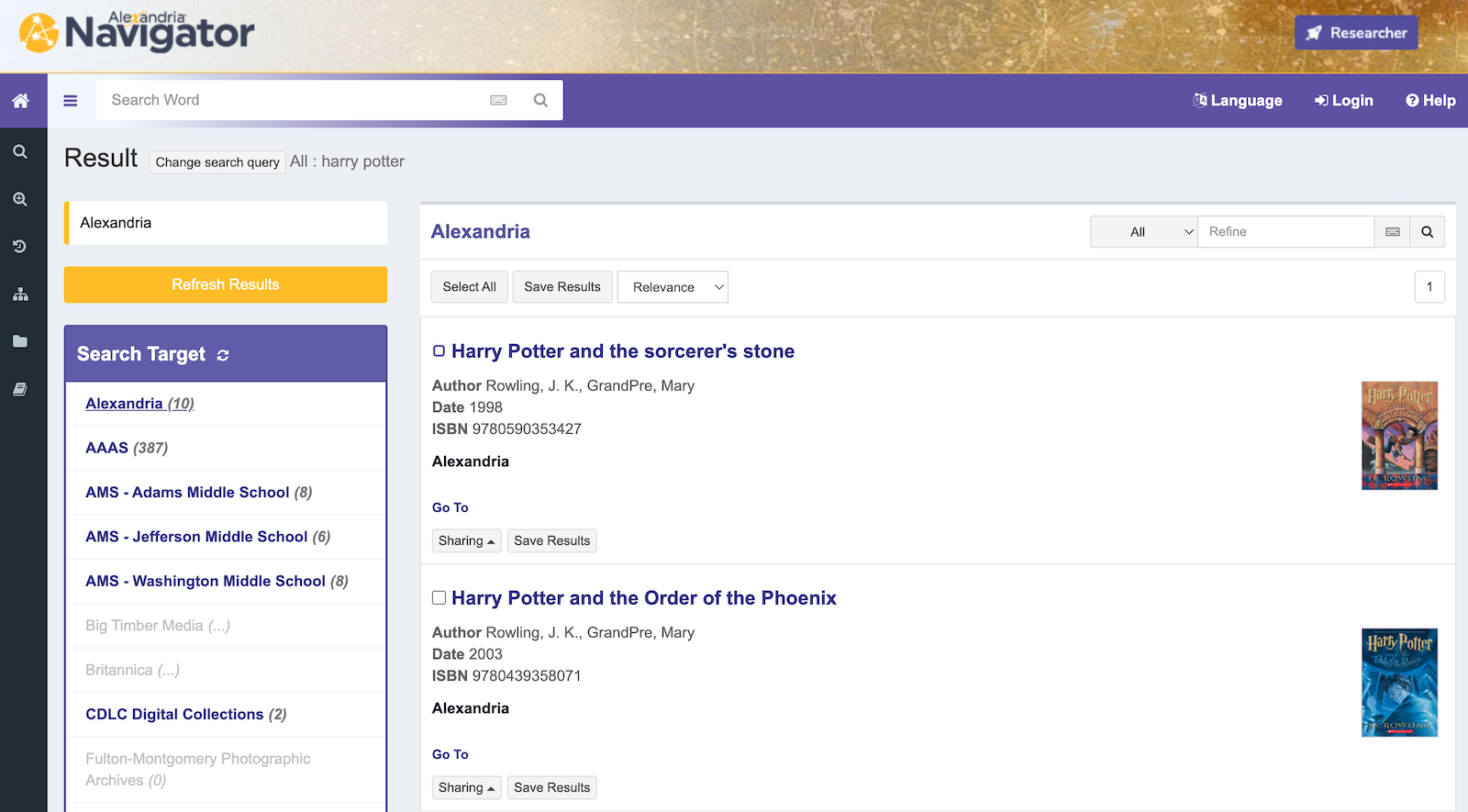Open the Help menu item
1468x812 pixels.
click(x=1430, y=101)
